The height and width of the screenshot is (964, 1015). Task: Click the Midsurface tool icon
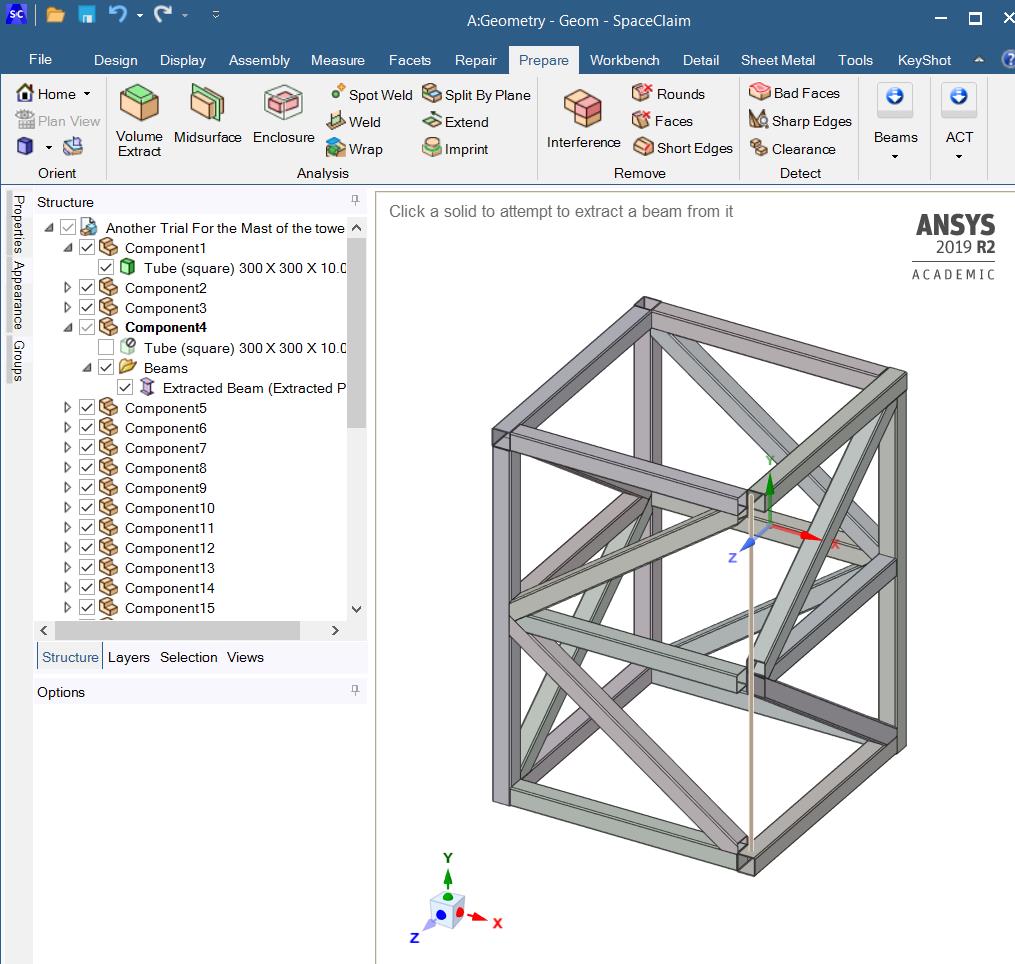(207, 104)
